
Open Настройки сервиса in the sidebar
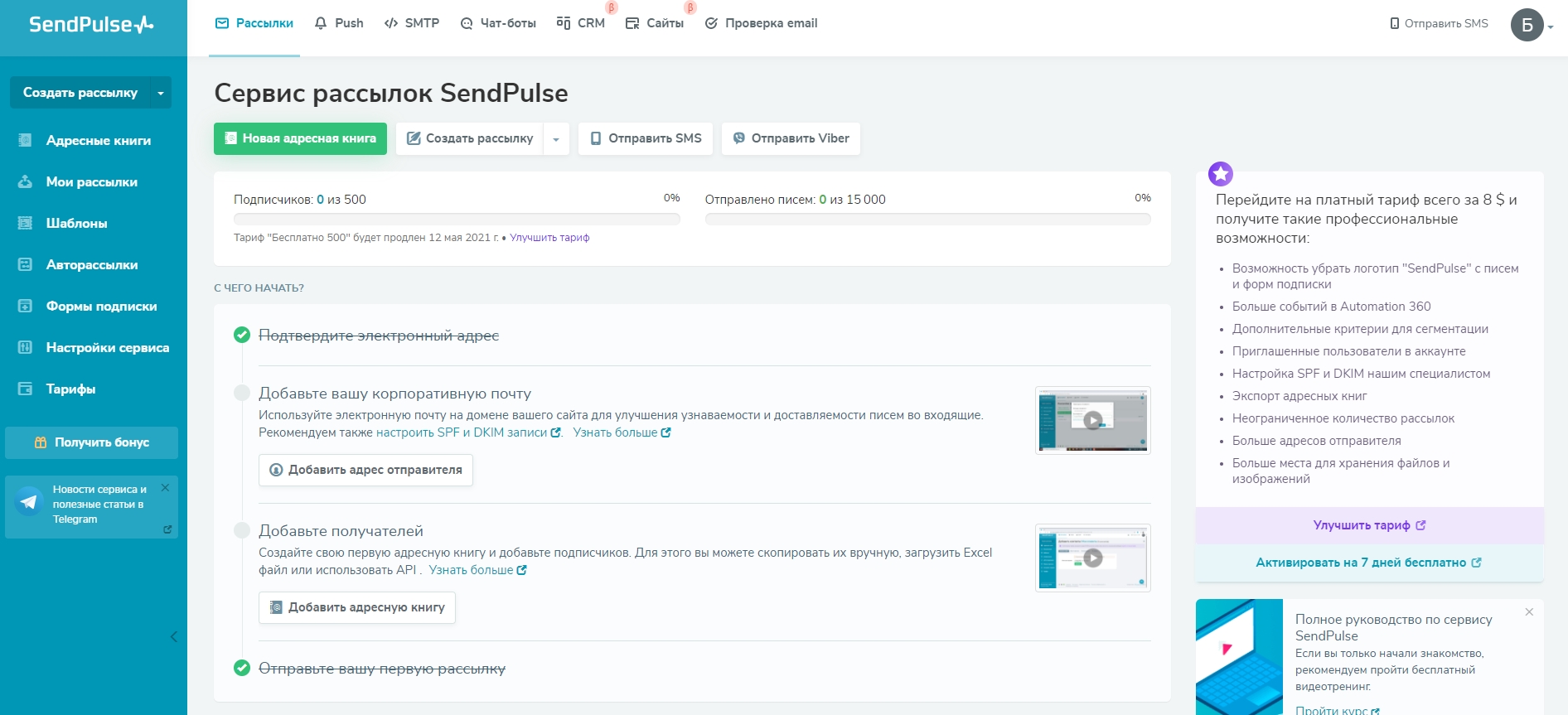coord(94,348)
